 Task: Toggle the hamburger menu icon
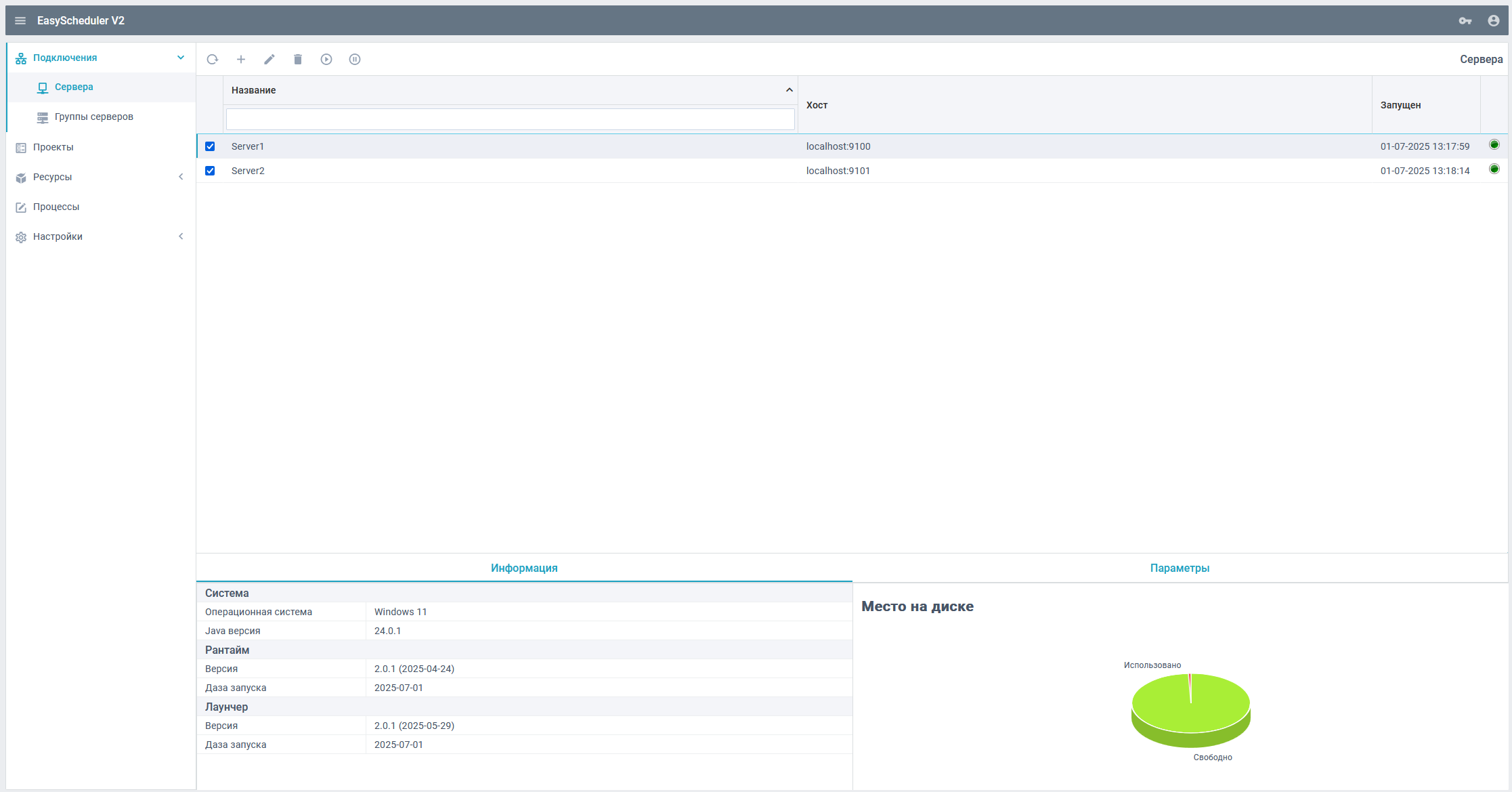click(x=20, y=21)
